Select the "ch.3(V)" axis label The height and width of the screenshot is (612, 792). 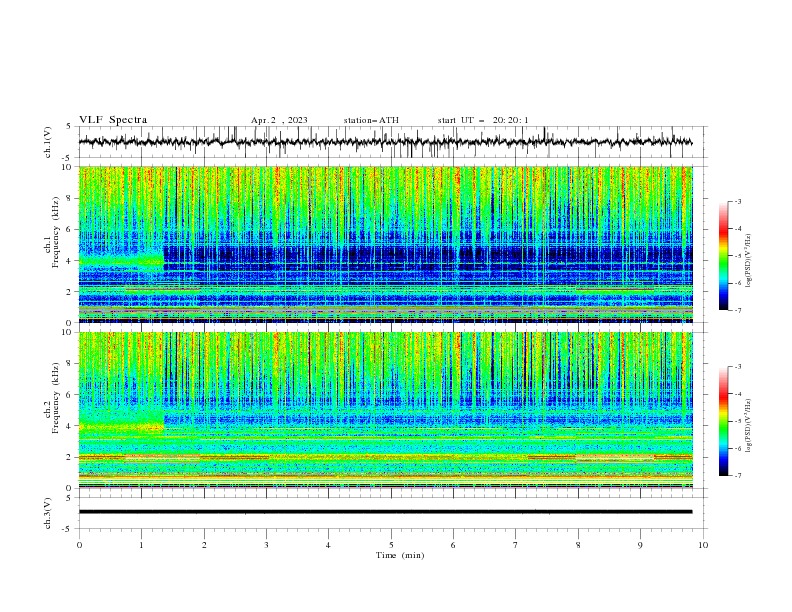[x=47, y=513]
